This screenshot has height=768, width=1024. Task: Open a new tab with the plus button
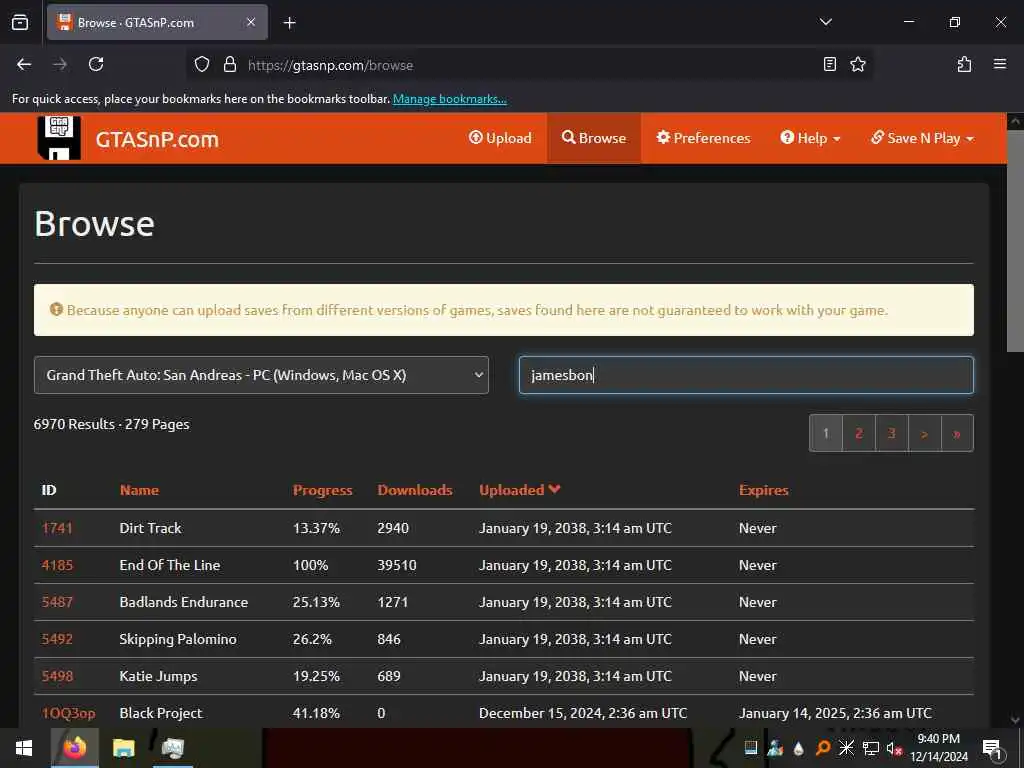point(289,23)
